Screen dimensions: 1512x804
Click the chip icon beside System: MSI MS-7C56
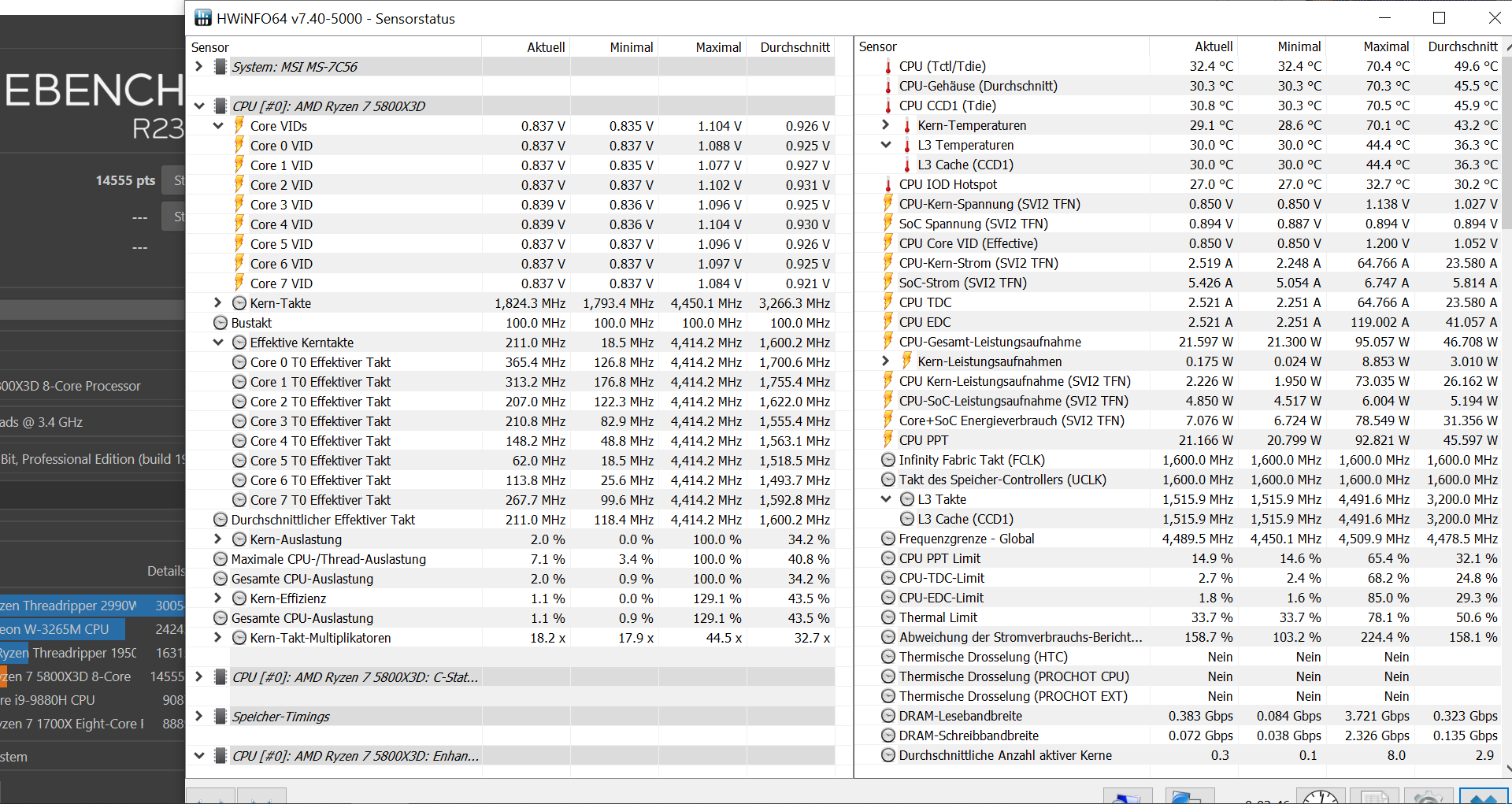220,67
